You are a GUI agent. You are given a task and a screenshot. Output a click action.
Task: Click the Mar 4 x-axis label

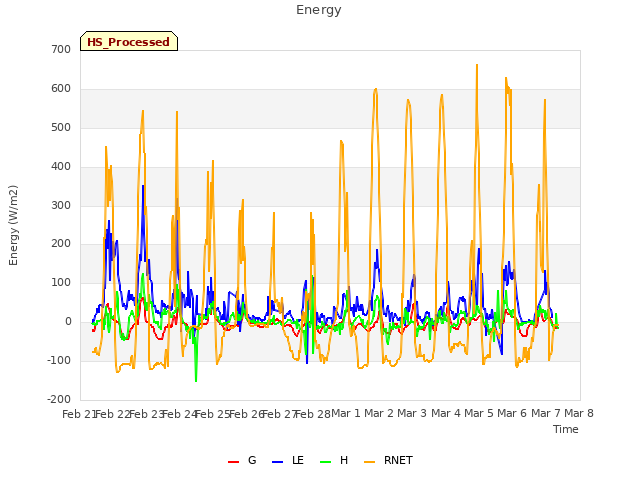[x=446, y=413]
